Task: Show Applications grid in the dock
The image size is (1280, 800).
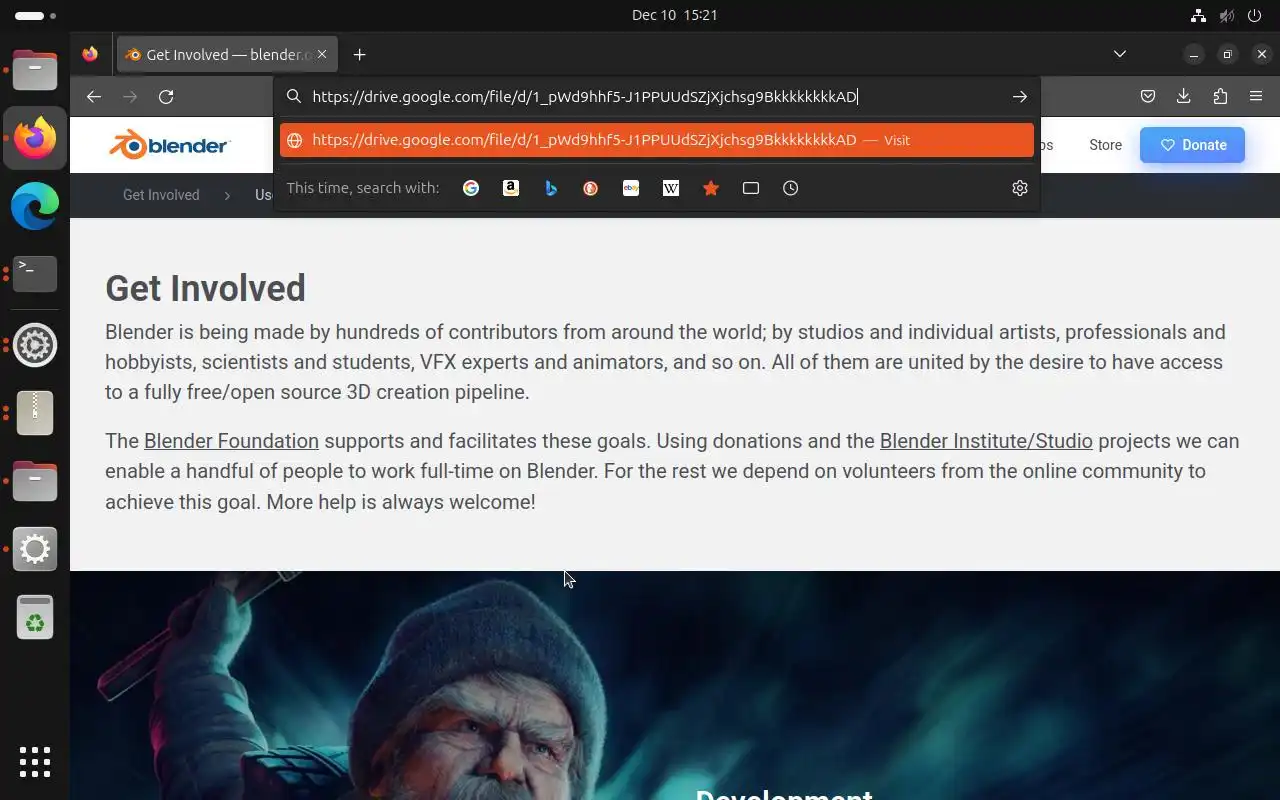Action: tap(35, 761)
